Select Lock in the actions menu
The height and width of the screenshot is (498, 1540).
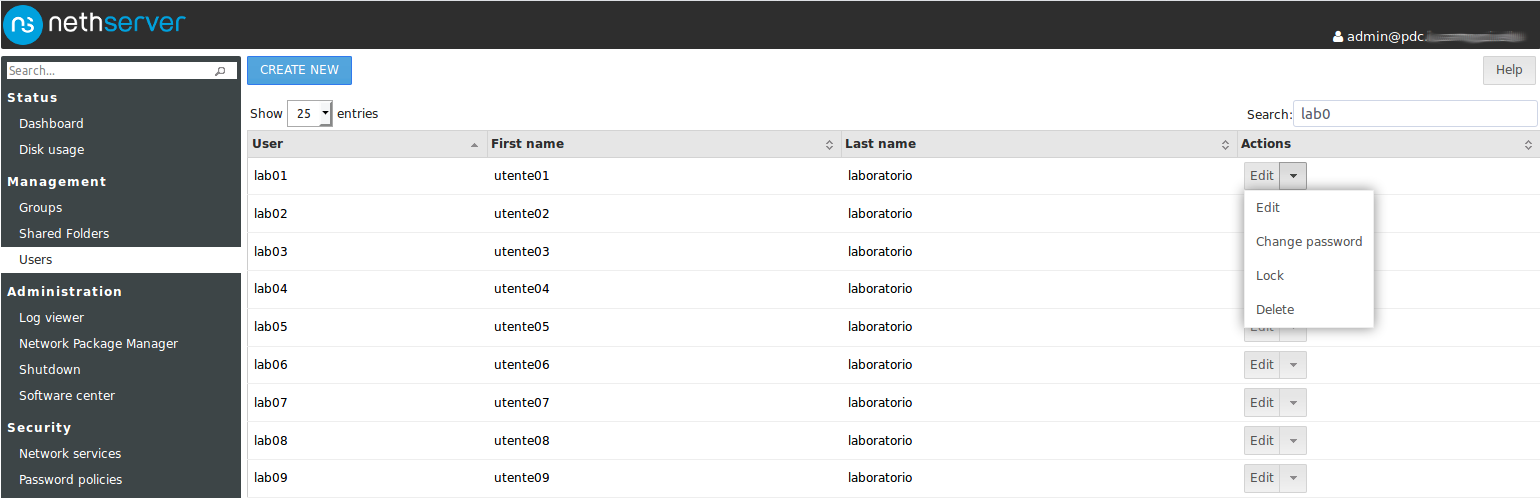(1270, 276)
